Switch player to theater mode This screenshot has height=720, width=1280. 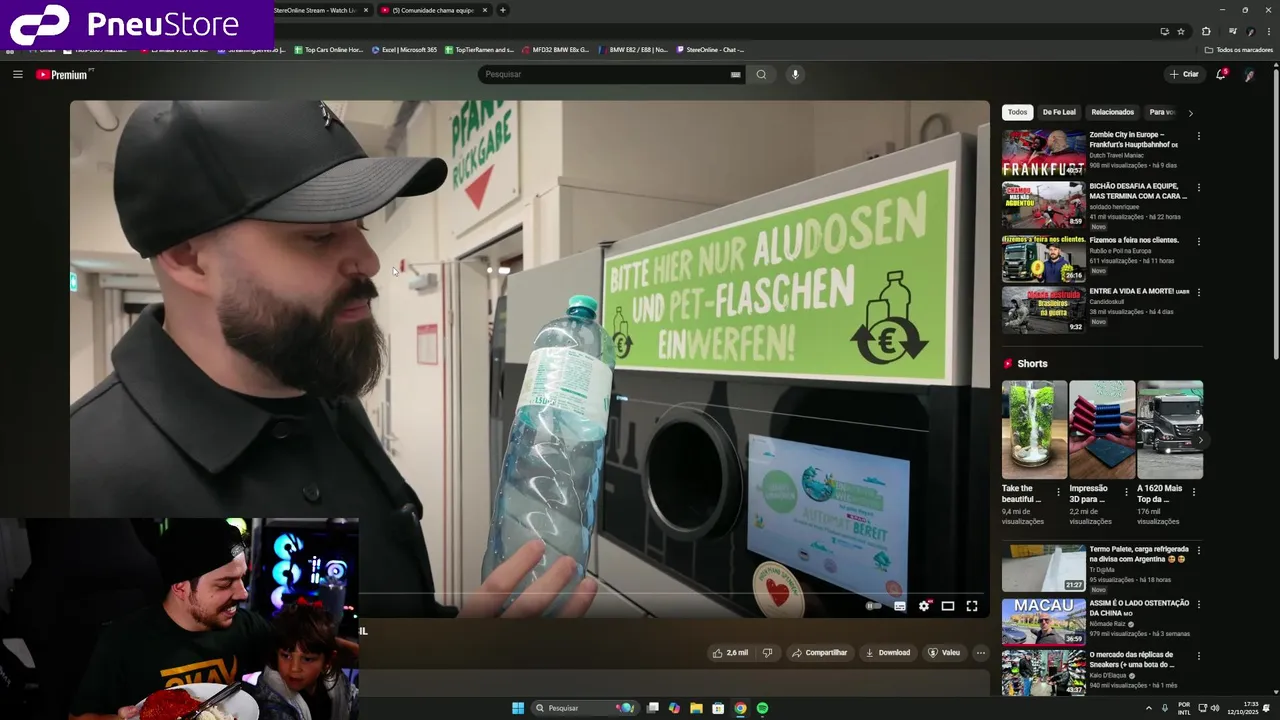tap(948, 606)
